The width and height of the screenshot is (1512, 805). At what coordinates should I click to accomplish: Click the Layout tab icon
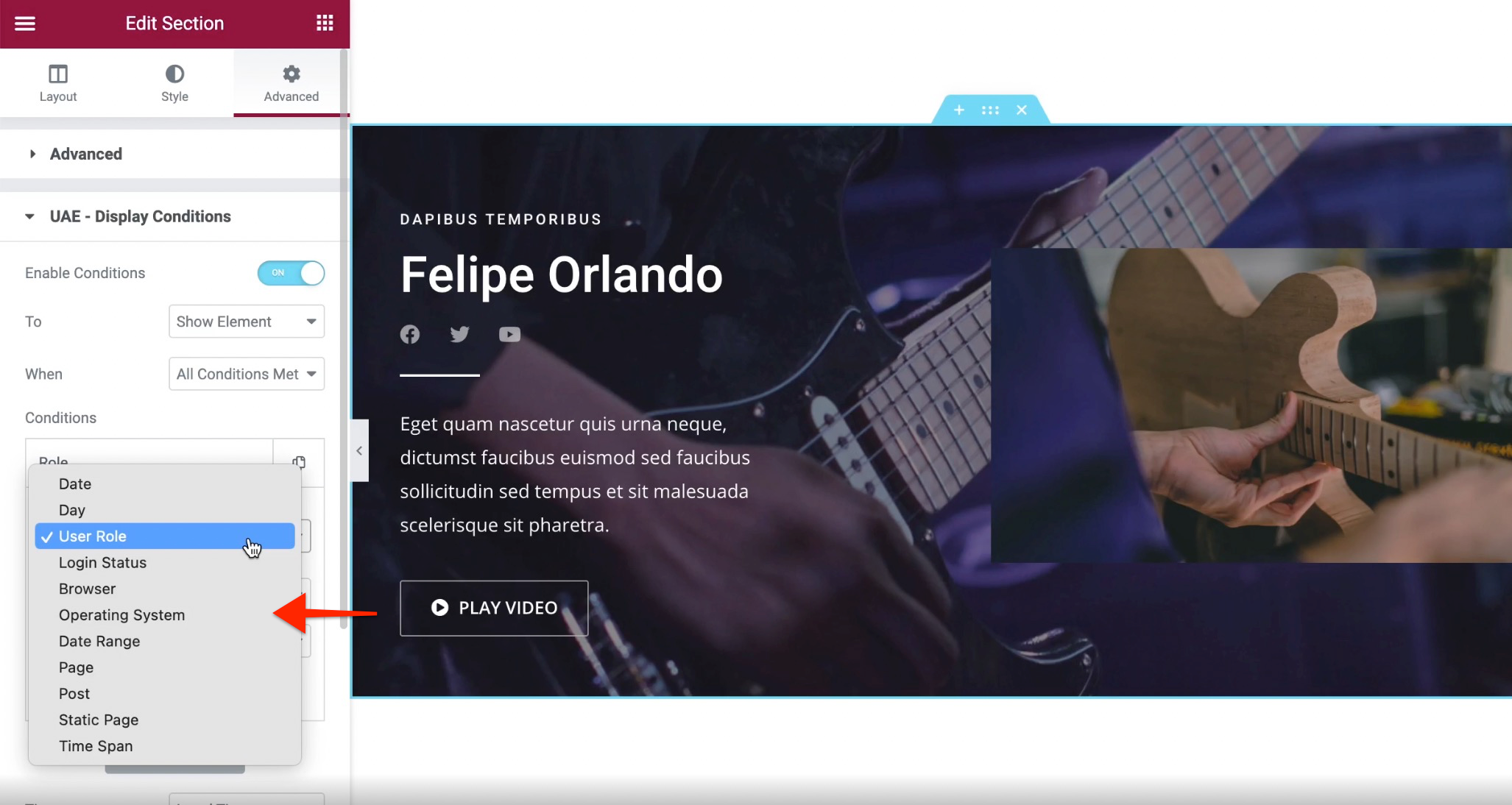[58, 74]
